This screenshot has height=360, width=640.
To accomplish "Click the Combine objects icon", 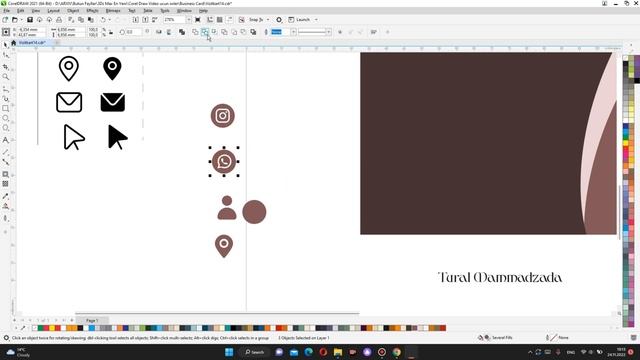I will tap(182, 32).
